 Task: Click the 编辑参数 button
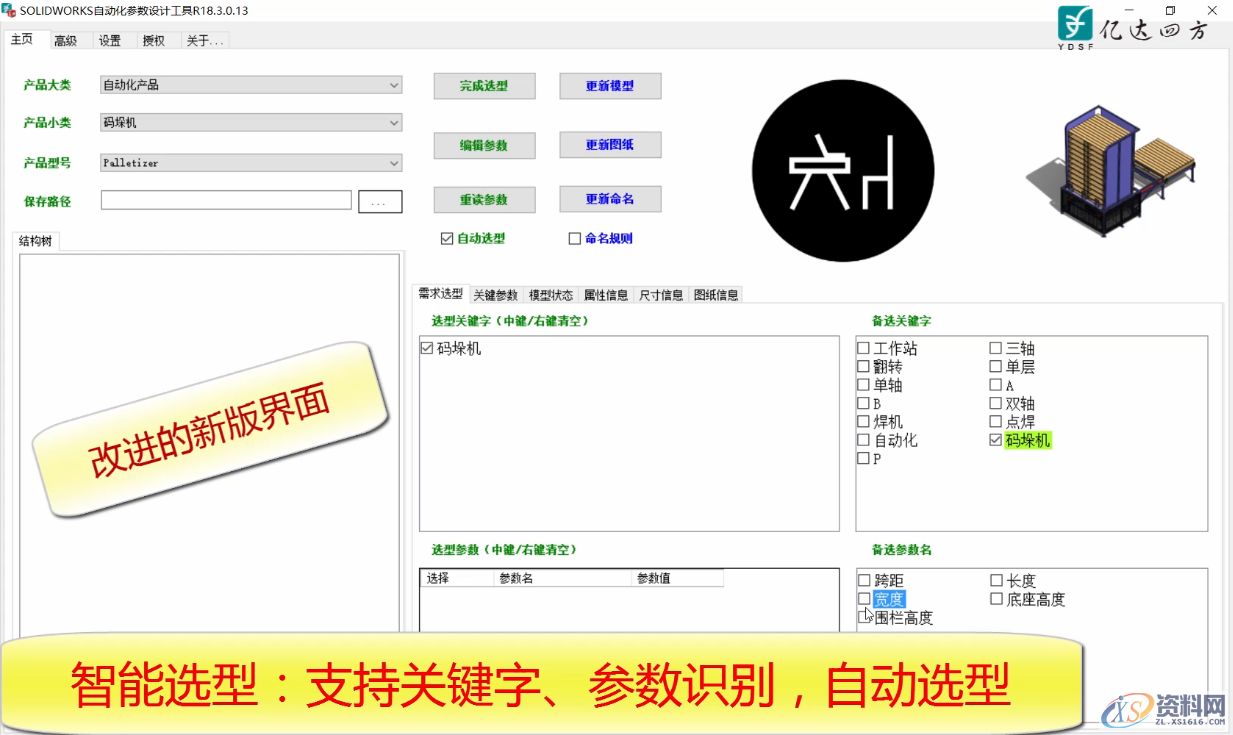pos(484,145)
